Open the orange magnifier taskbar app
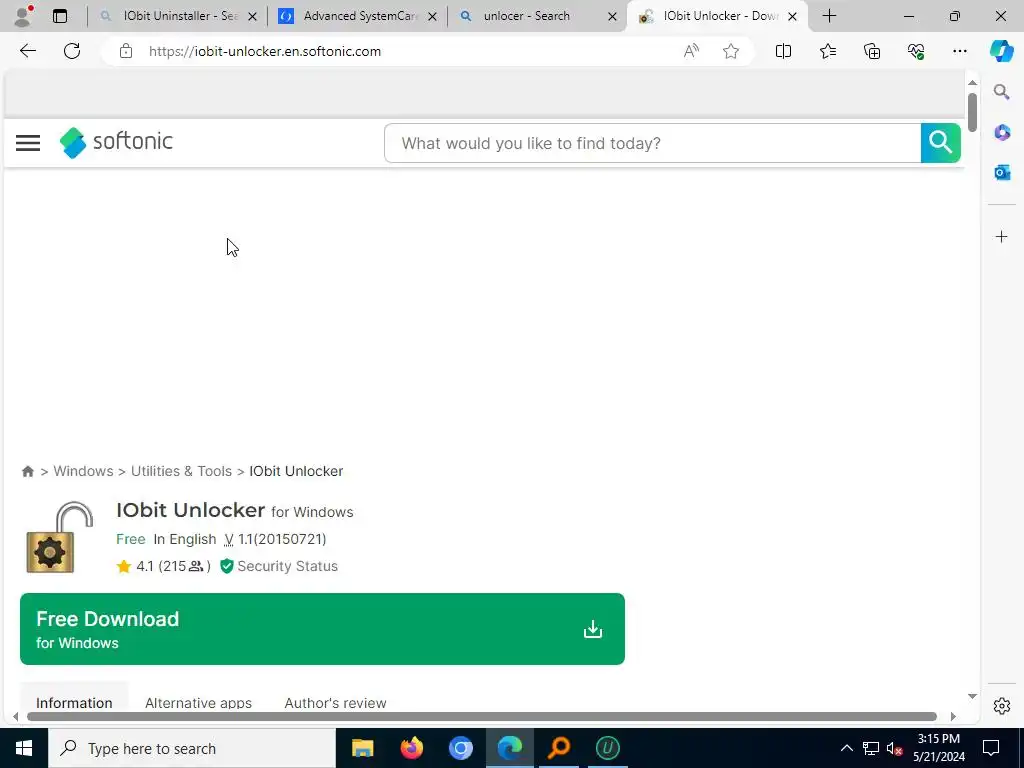This screenshot has width=1024, height=768. (x=559, y=748)
